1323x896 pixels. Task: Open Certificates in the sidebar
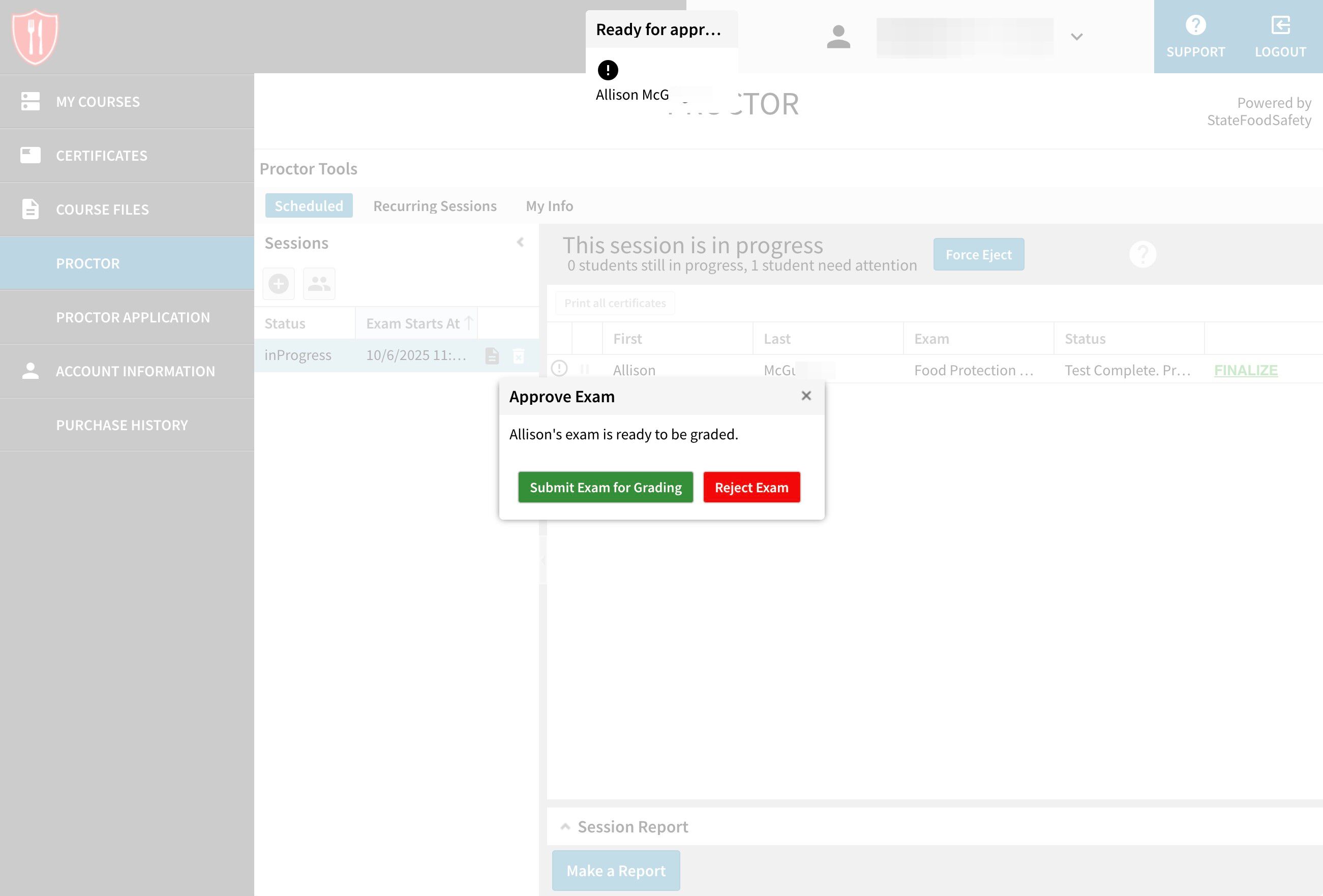tap(101, 156)
